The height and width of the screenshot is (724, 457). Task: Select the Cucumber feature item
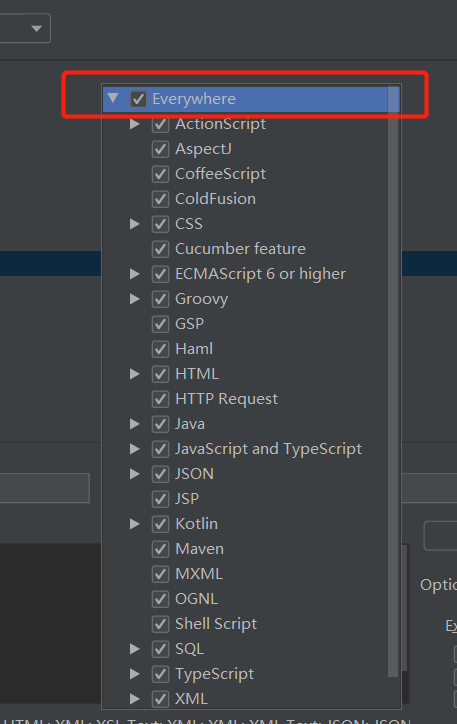[x=240, y=249]
